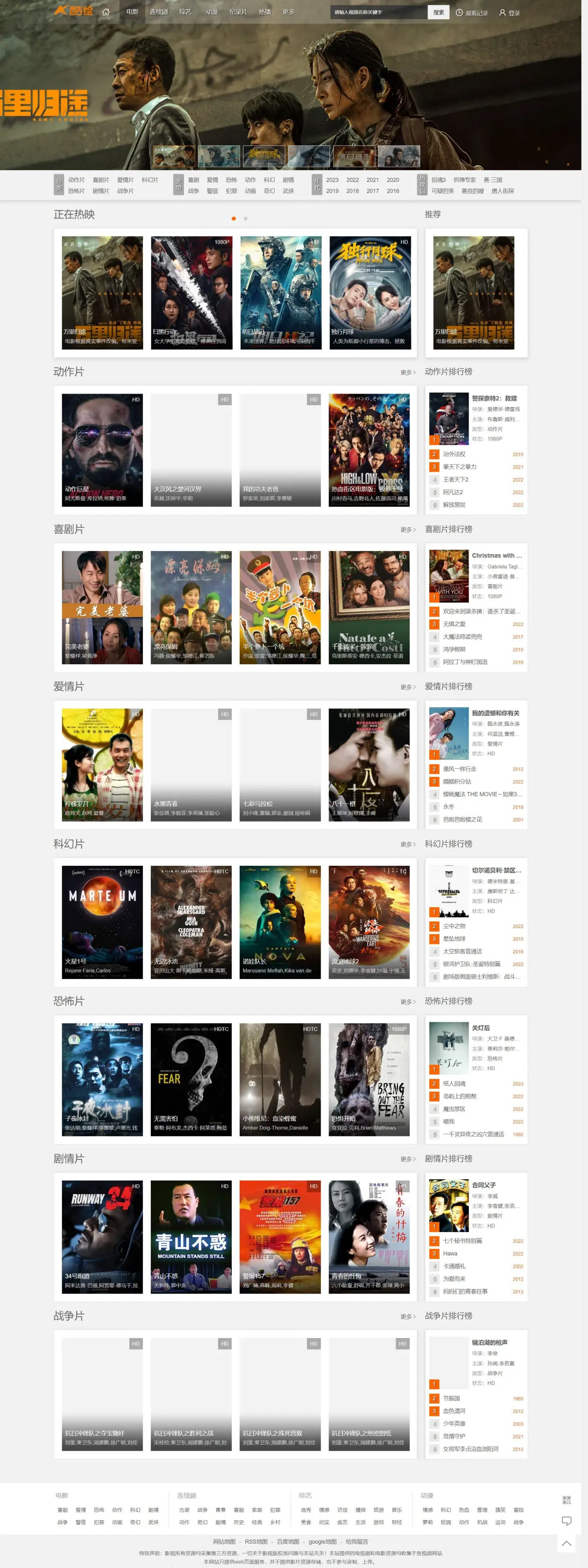
Task: Expand 更多 next to 科幻片 heading
Action: coord(408,844)
